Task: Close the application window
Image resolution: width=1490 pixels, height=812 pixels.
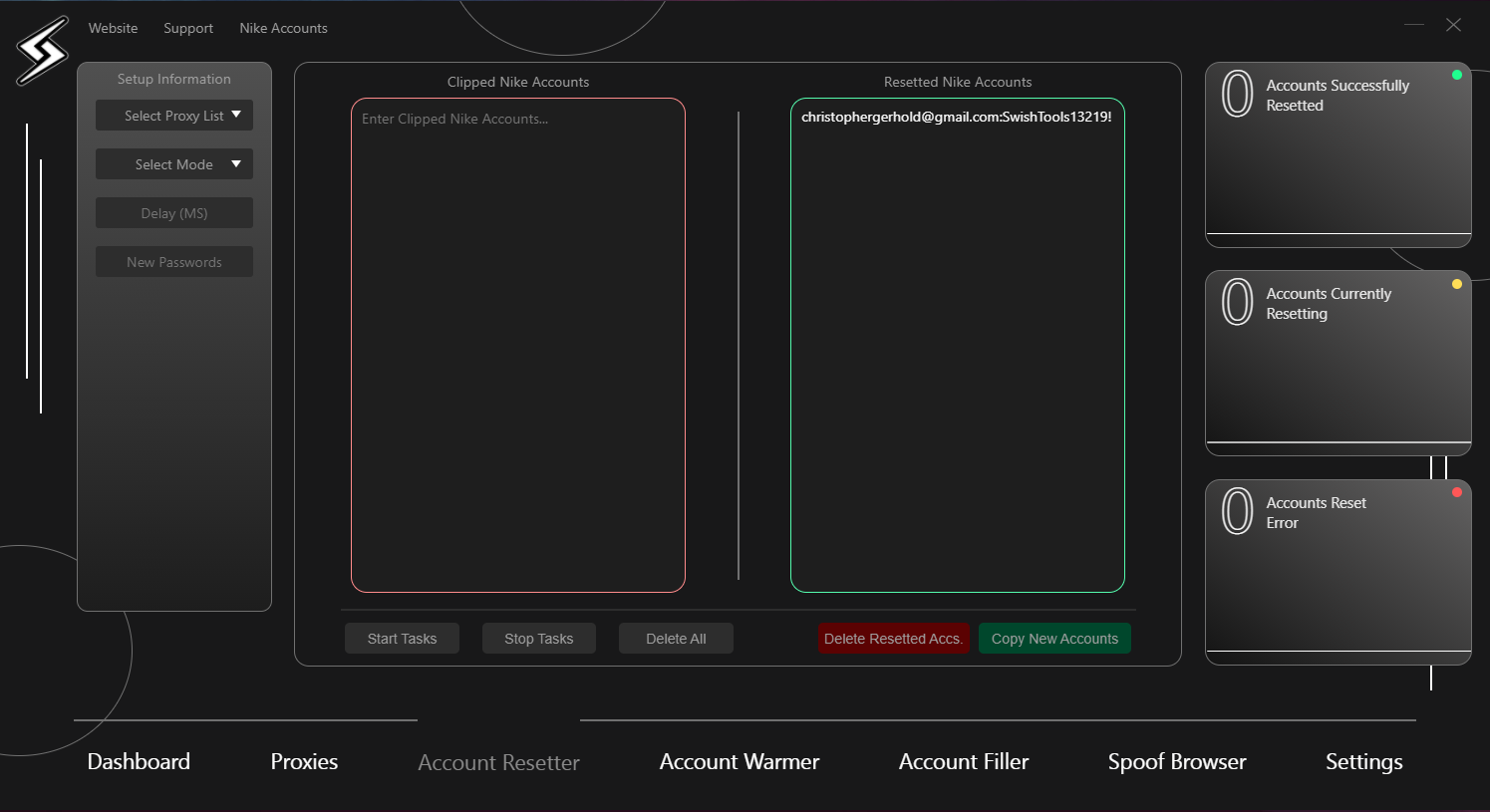Action: tap(1453, 25)
